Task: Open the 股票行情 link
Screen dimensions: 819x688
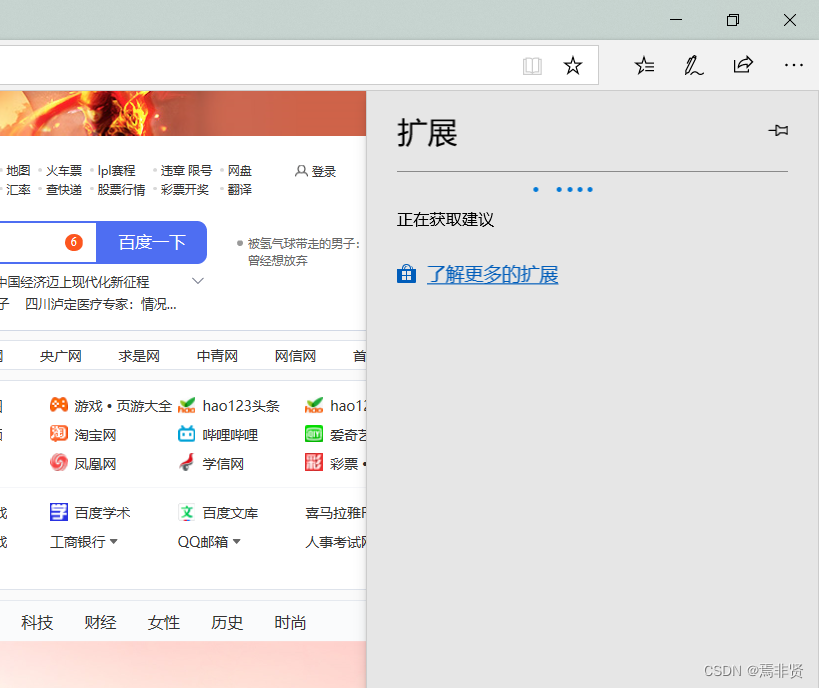Action: [x=121, y=190]
